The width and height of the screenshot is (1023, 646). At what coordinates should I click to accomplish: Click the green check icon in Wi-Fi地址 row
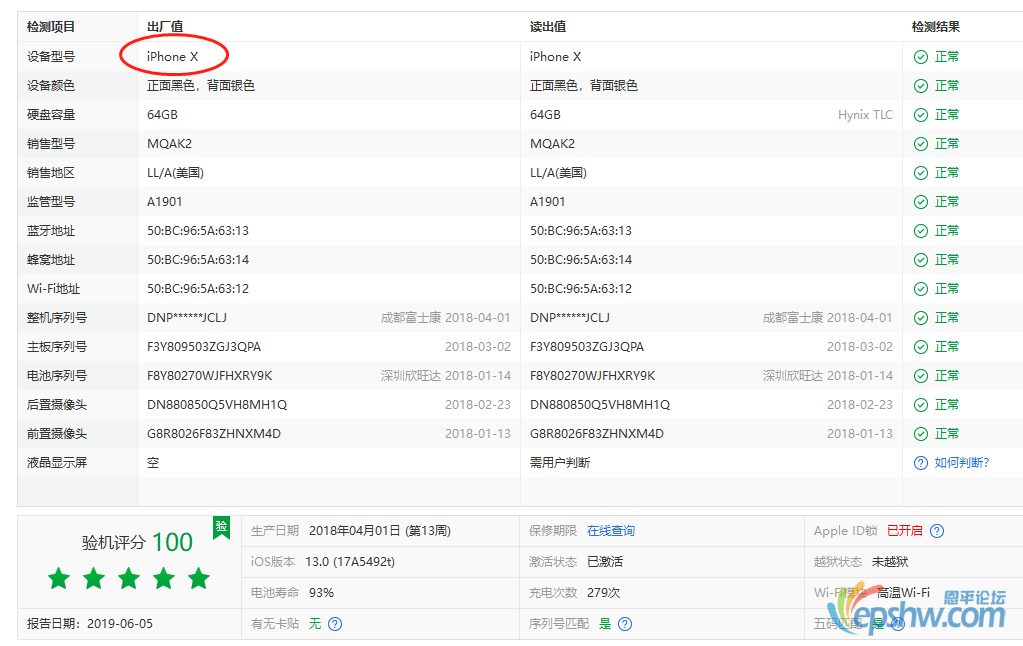(x=921, y=288)
